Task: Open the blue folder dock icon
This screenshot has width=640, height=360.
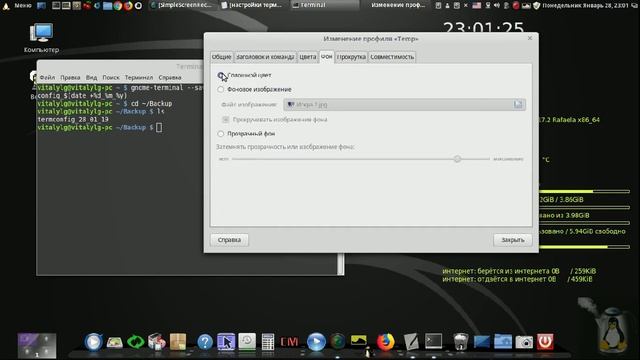Action: [503, 342]
